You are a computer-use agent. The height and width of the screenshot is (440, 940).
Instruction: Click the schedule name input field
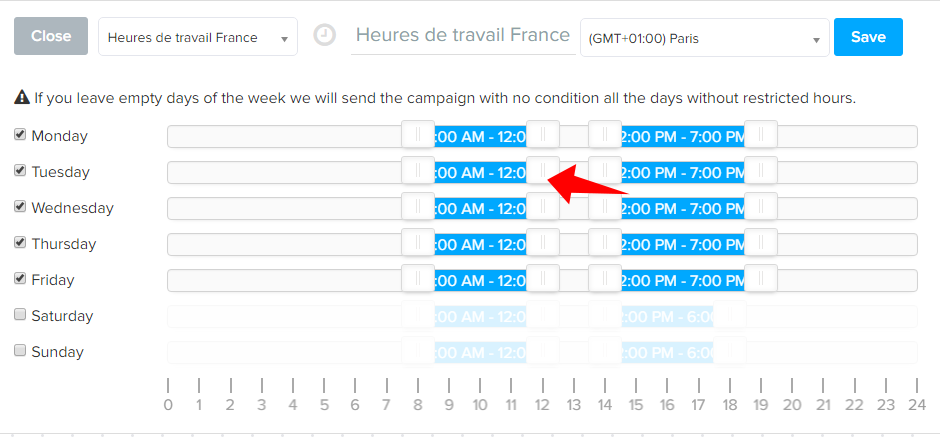pos(463,36)
